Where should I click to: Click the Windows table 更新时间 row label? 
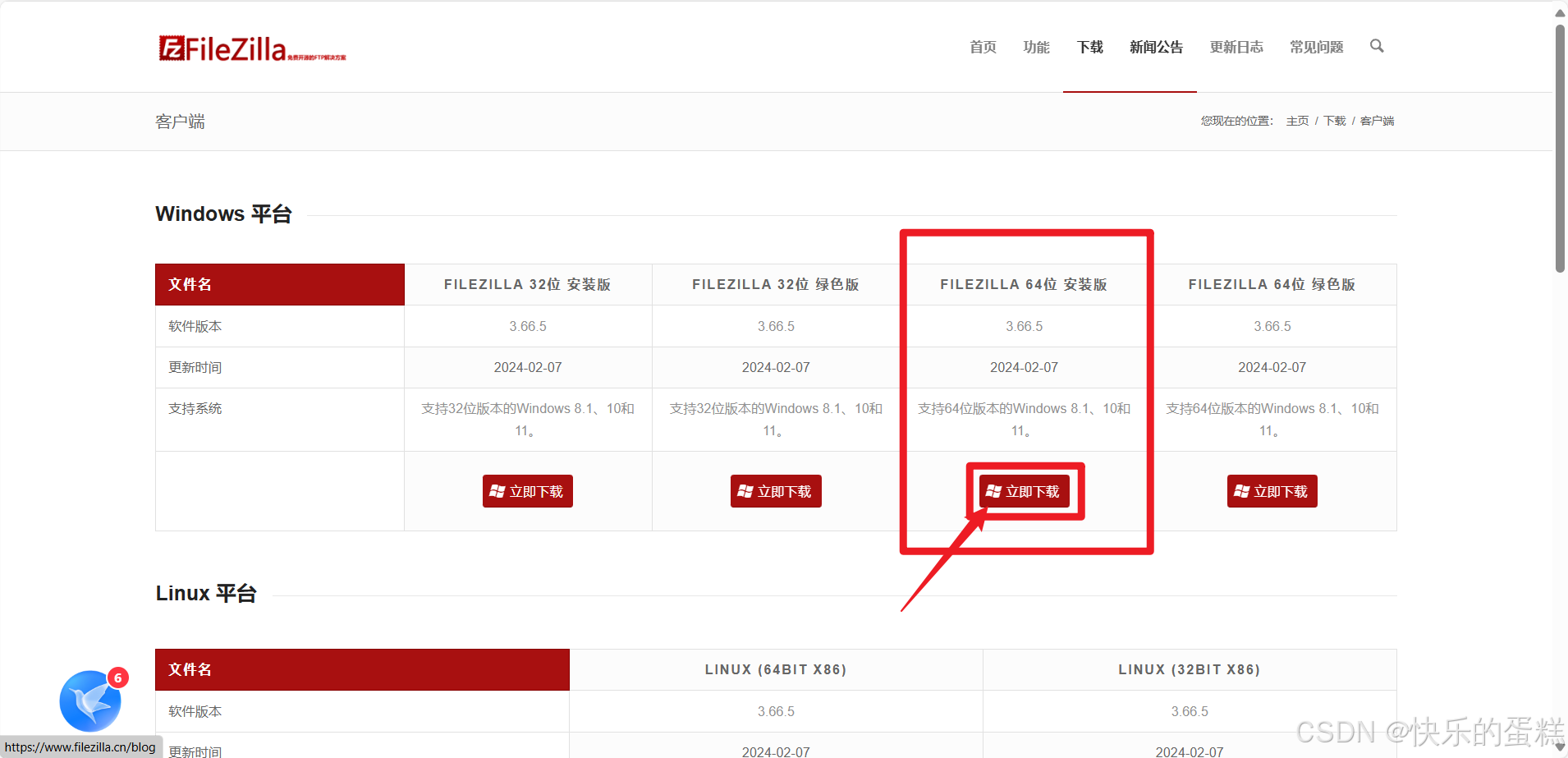(x=195, y=367)
